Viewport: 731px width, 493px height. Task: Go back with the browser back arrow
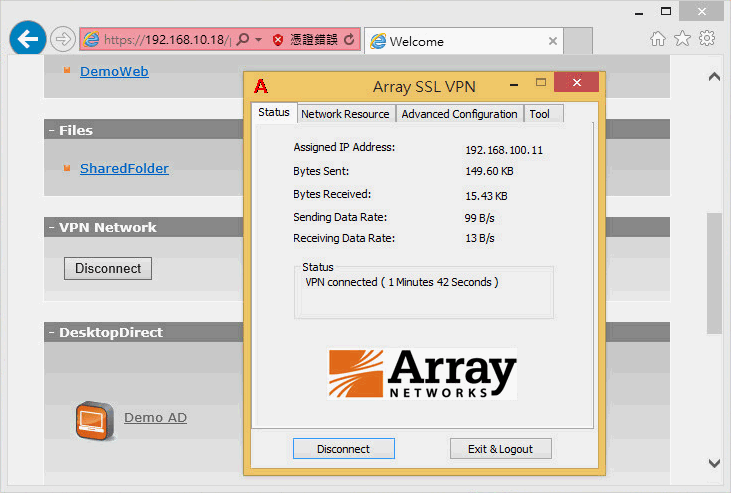coord(28,39)
